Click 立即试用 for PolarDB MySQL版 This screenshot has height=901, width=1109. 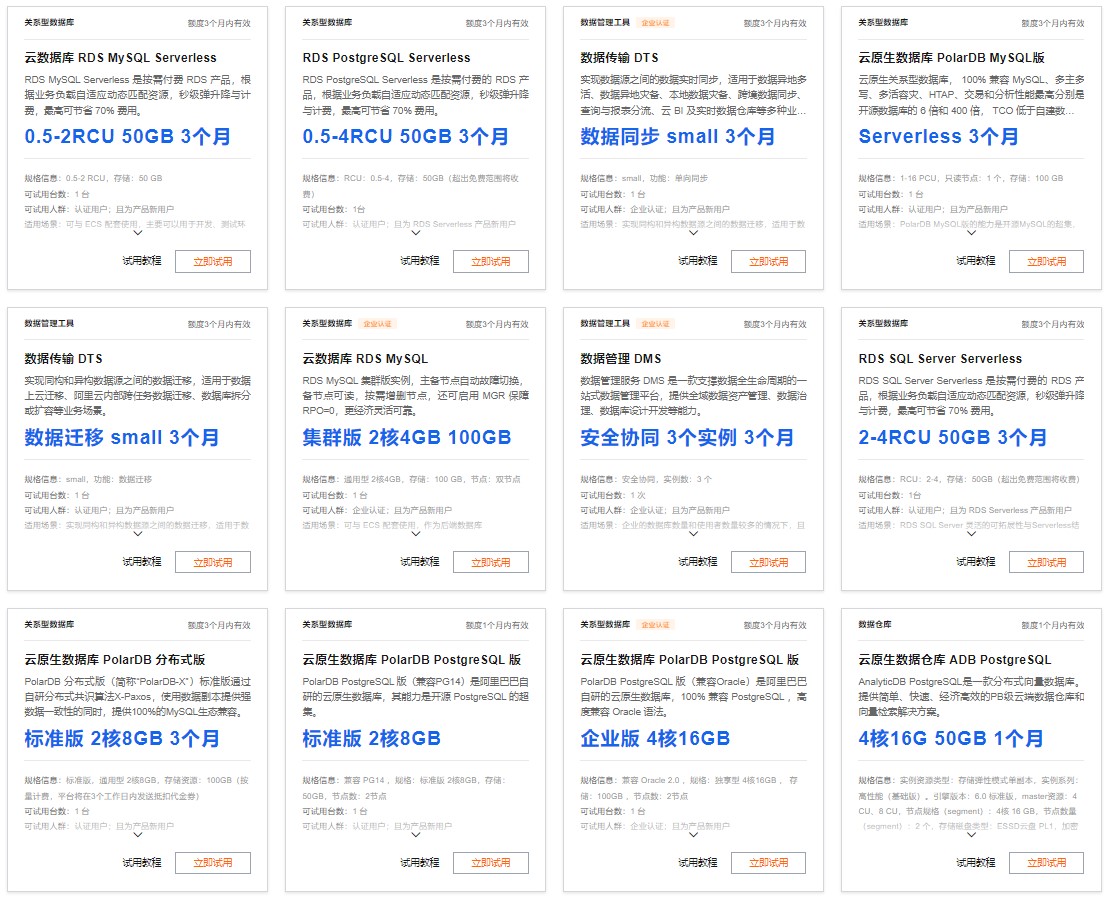pyautogui.click(x=1047, y=261)
